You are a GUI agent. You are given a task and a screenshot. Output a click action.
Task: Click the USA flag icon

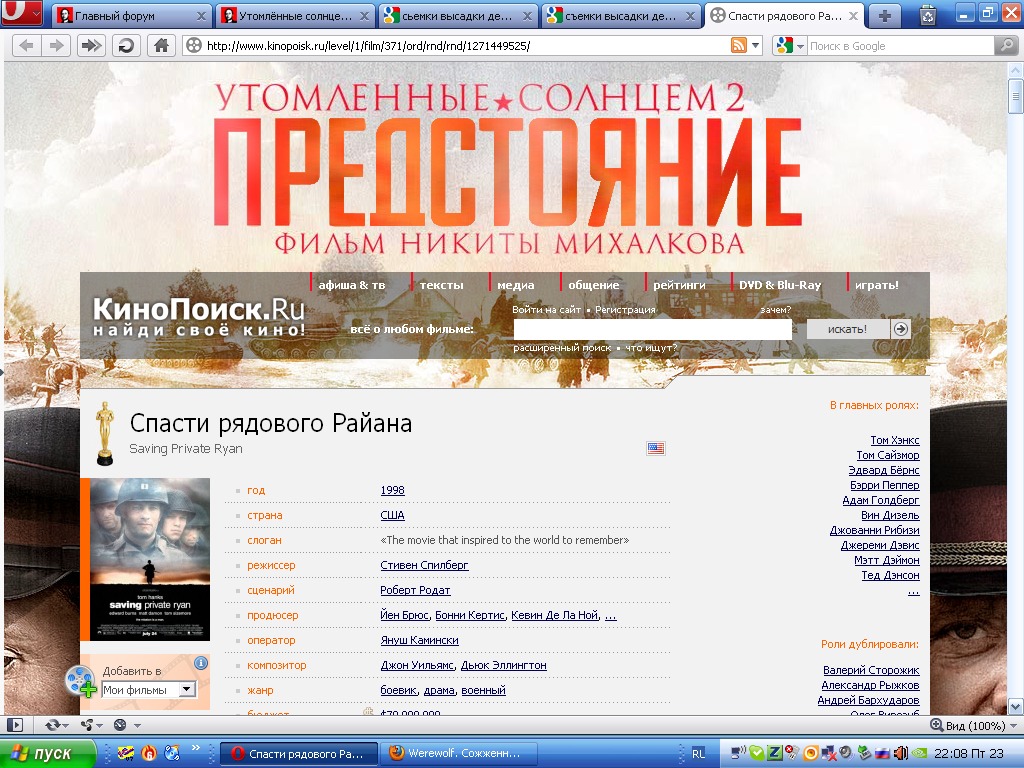coord(656,448)
